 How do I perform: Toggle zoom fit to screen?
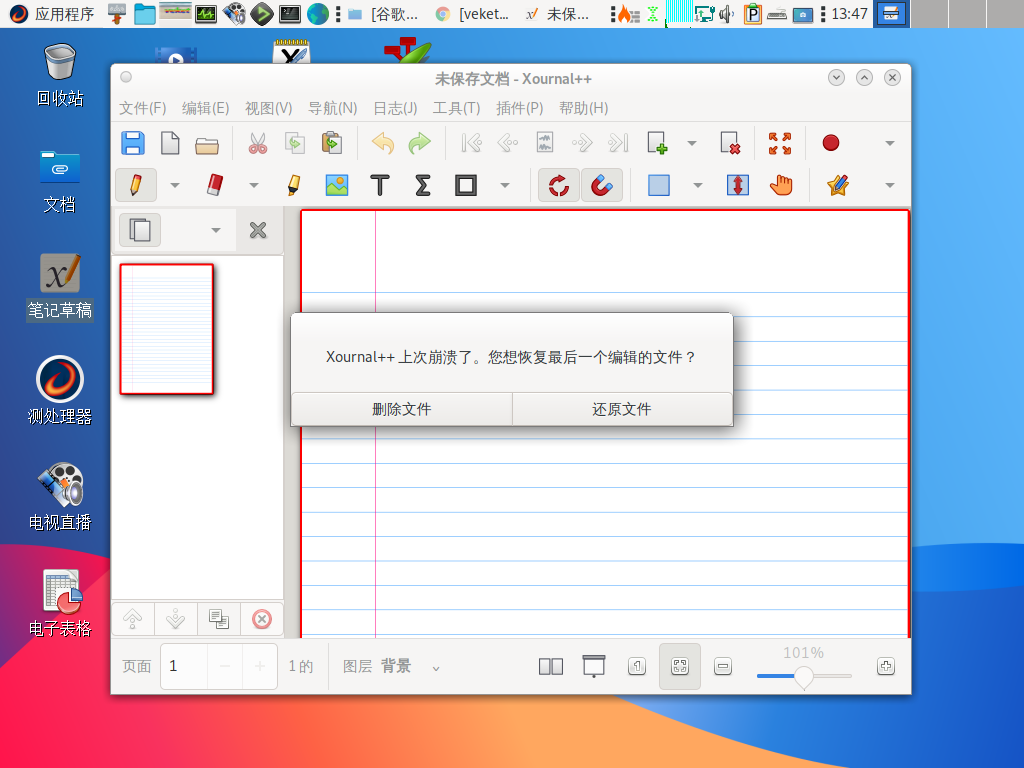680,666
